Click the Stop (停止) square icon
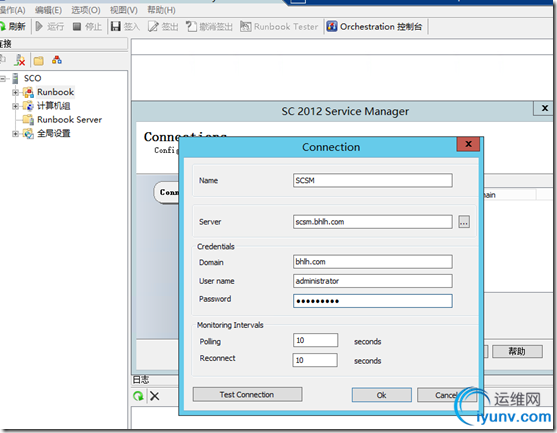 tap(77, 26)
